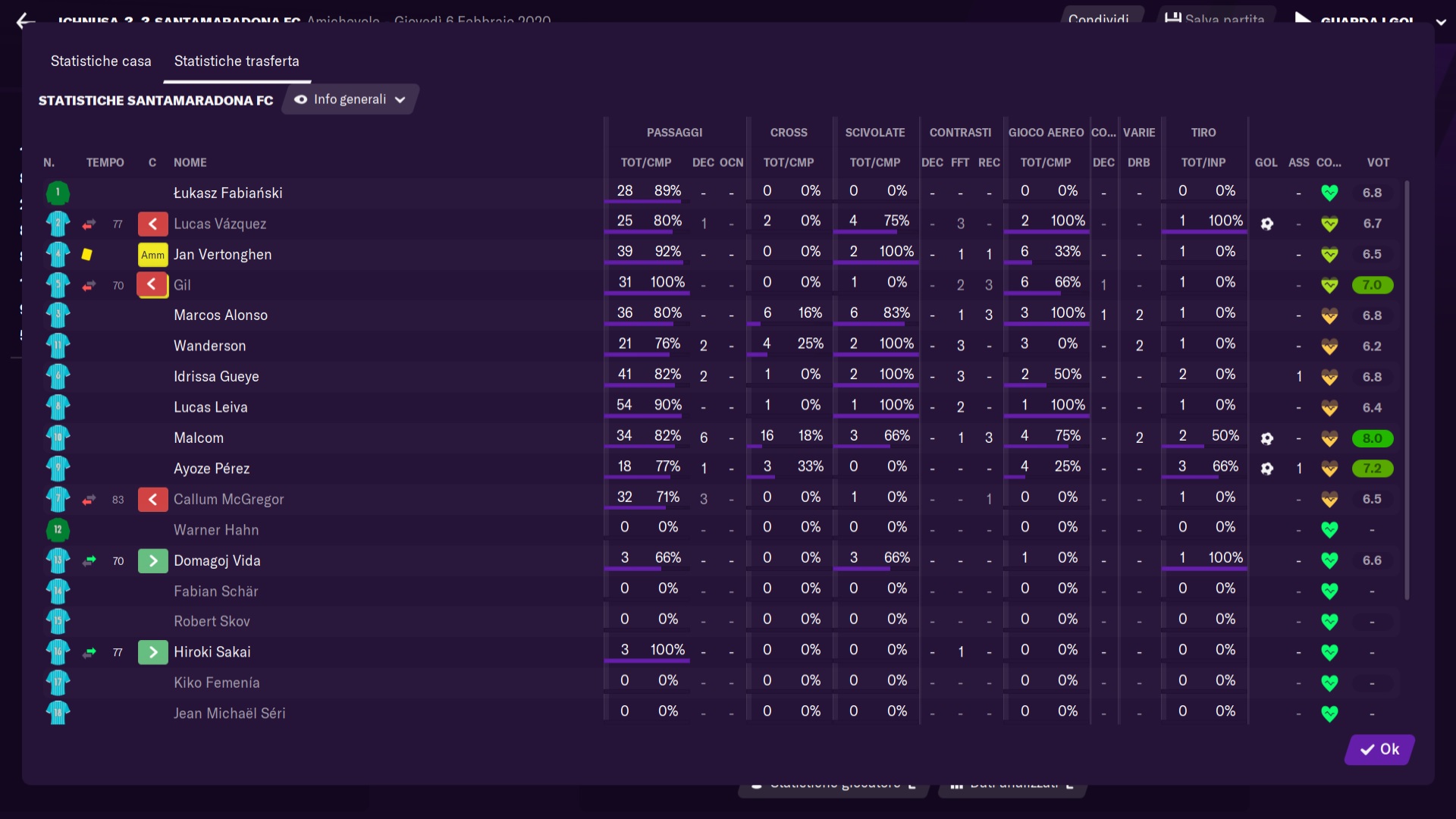Click Warner Hahn's number 12 shirt icon

[x=58, y=529]
